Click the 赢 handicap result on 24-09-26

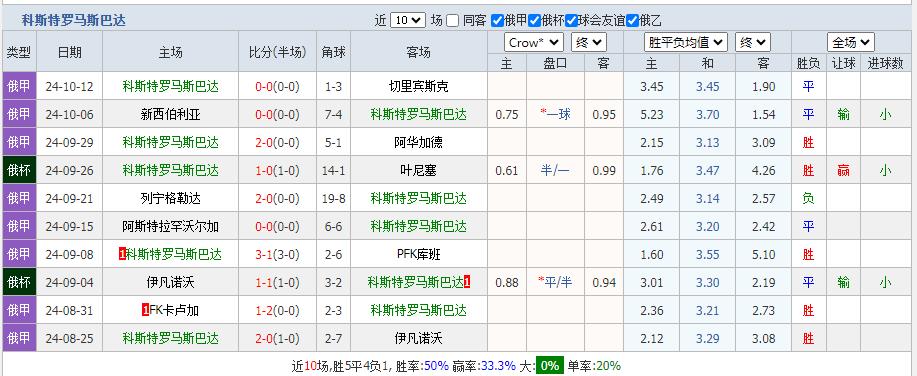tap(843, 171)
